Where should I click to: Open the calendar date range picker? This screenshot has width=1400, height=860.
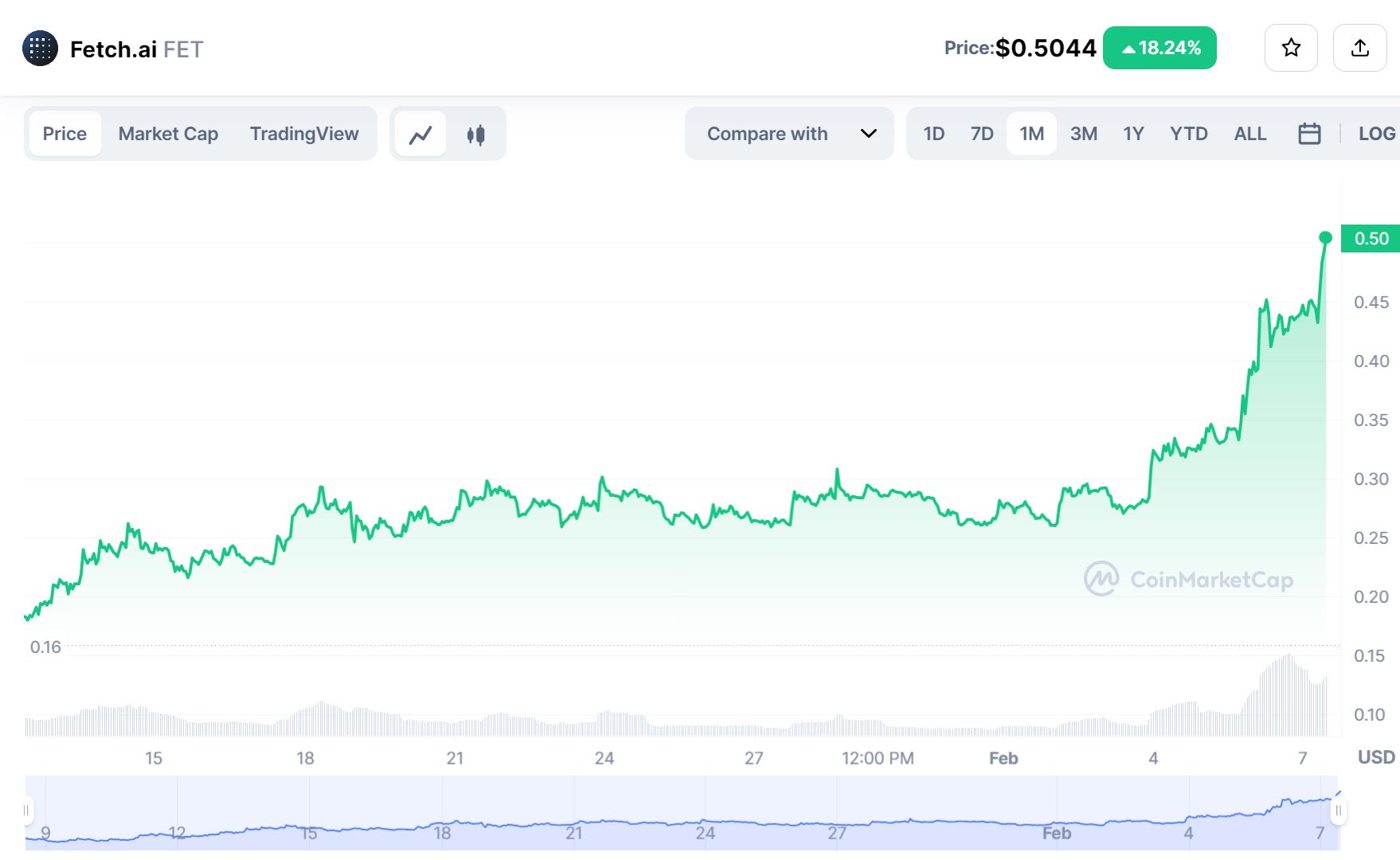pyautogui.click(x=1309, y=134)
